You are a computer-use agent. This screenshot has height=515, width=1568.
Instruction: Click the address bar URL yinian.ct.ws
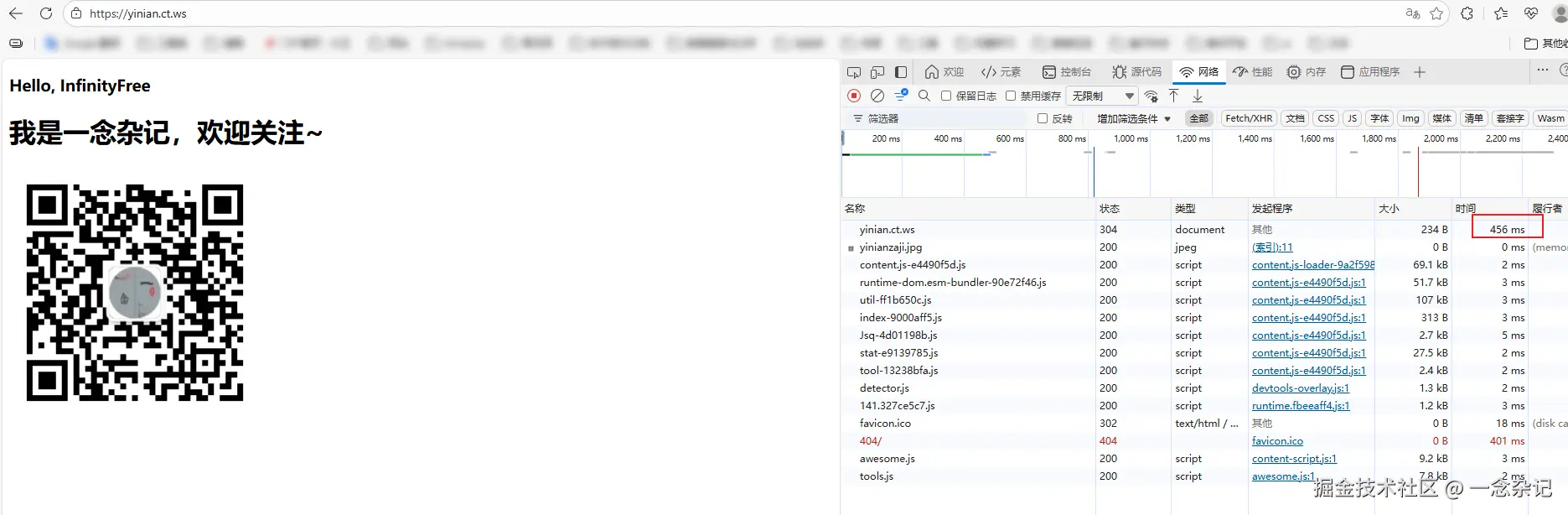pos(138,13)
